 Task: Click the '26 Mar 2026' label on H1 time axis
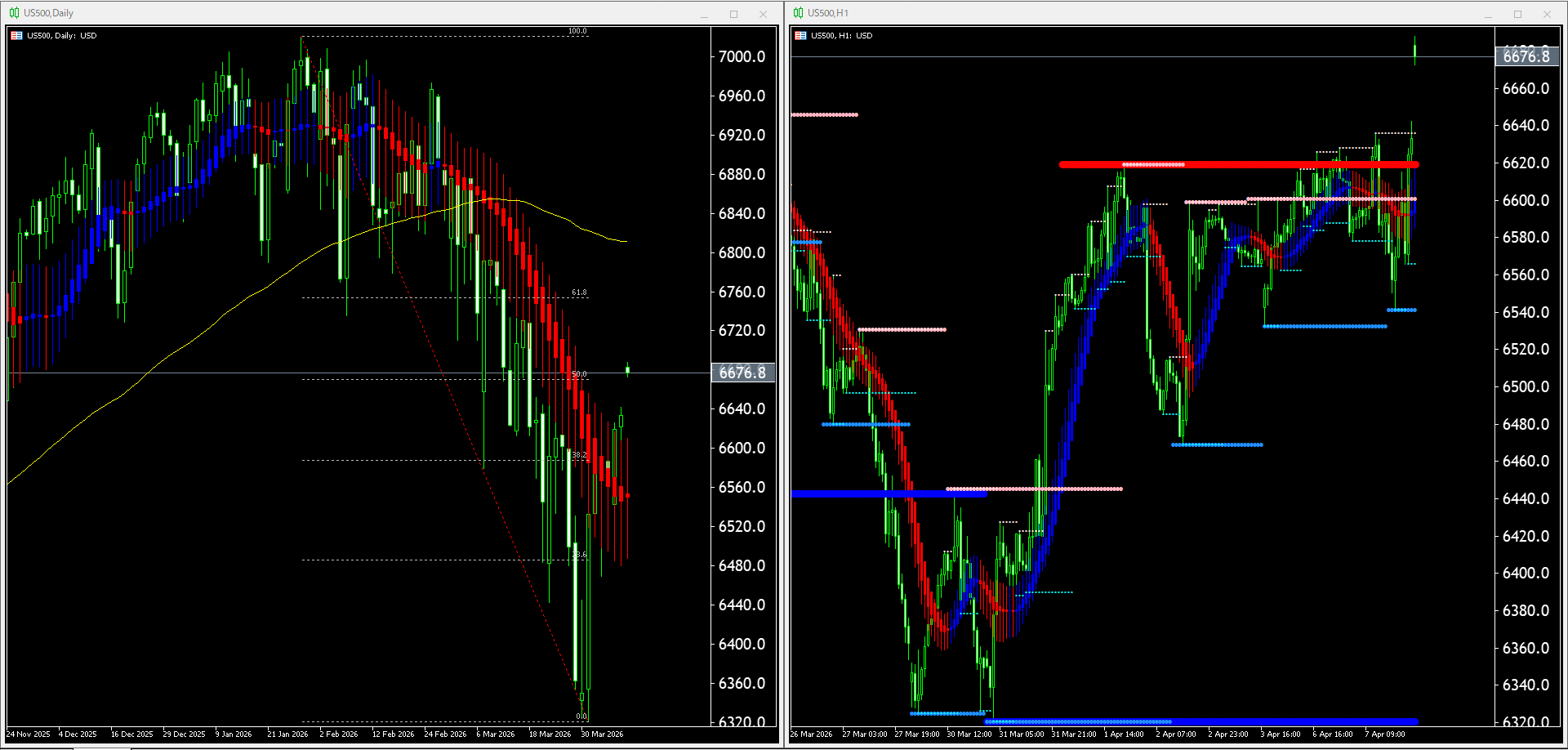point(812,734)
